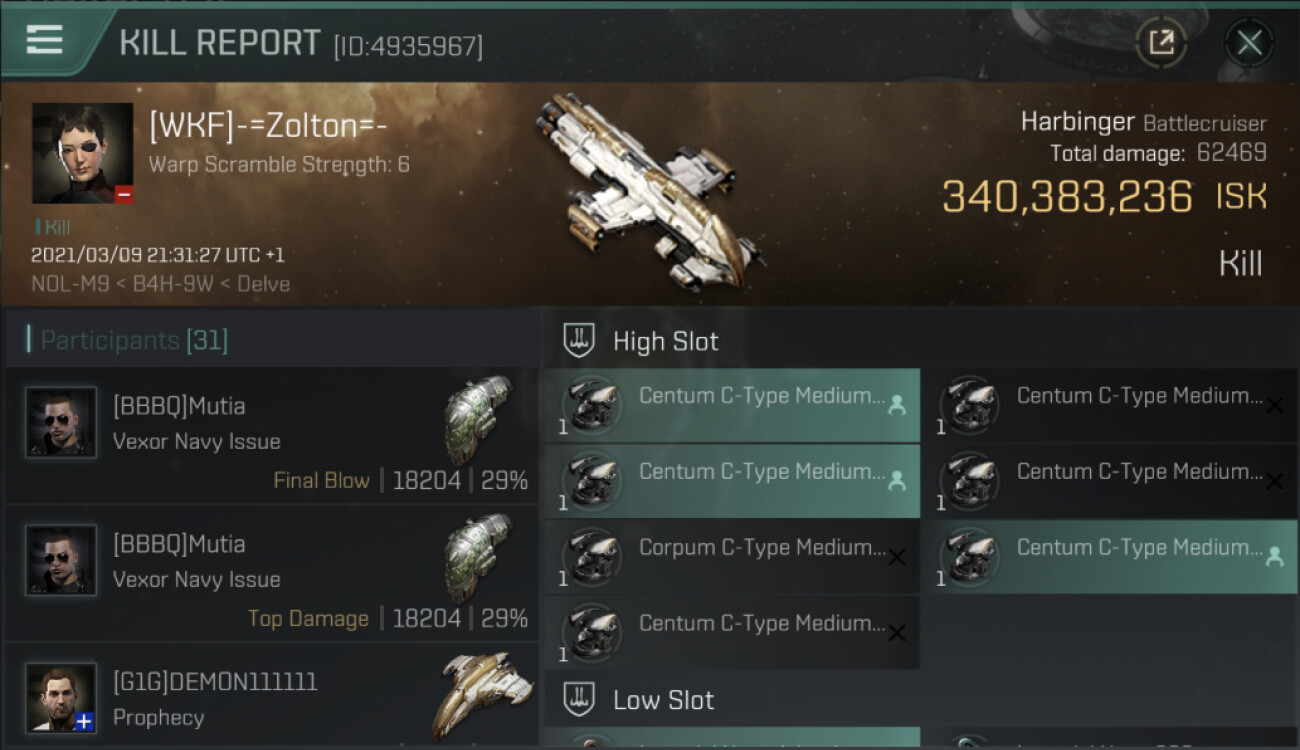The width and height of the screenshot is (1300, 750).
Task: Click the share kill report icon
Action: click(1161, 43)
